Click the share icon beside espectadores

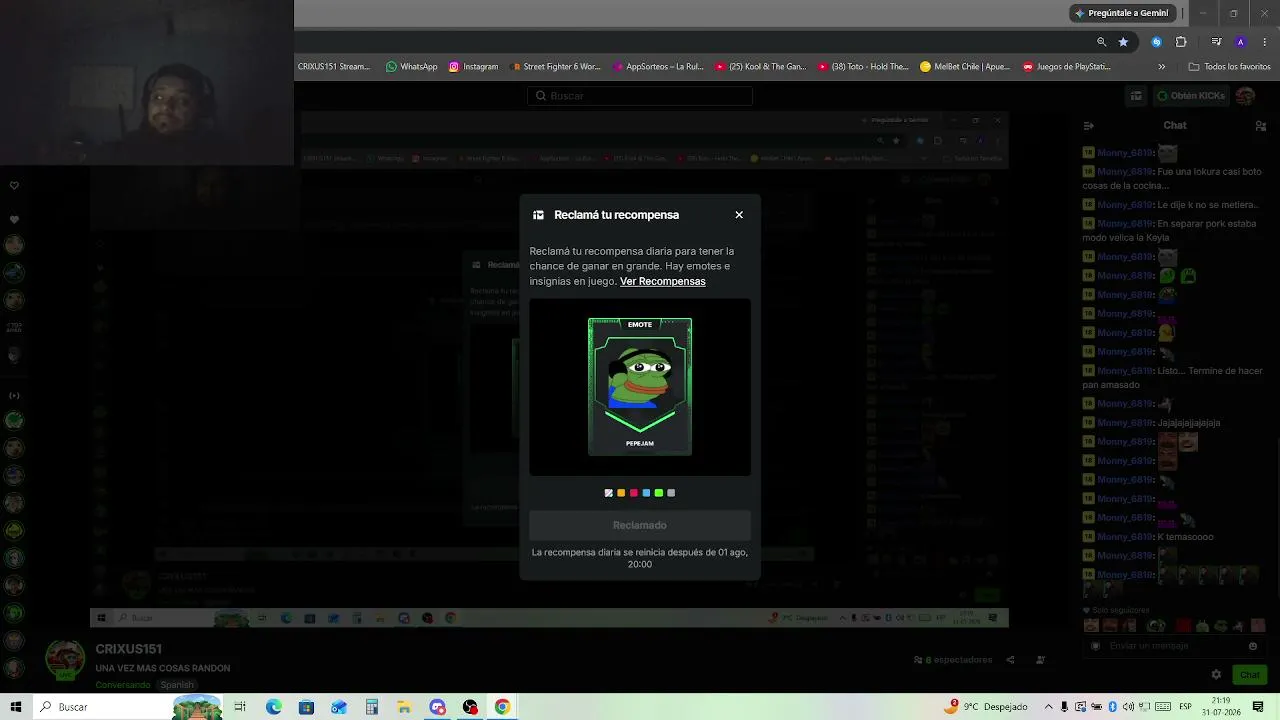tap(1010, 660)
